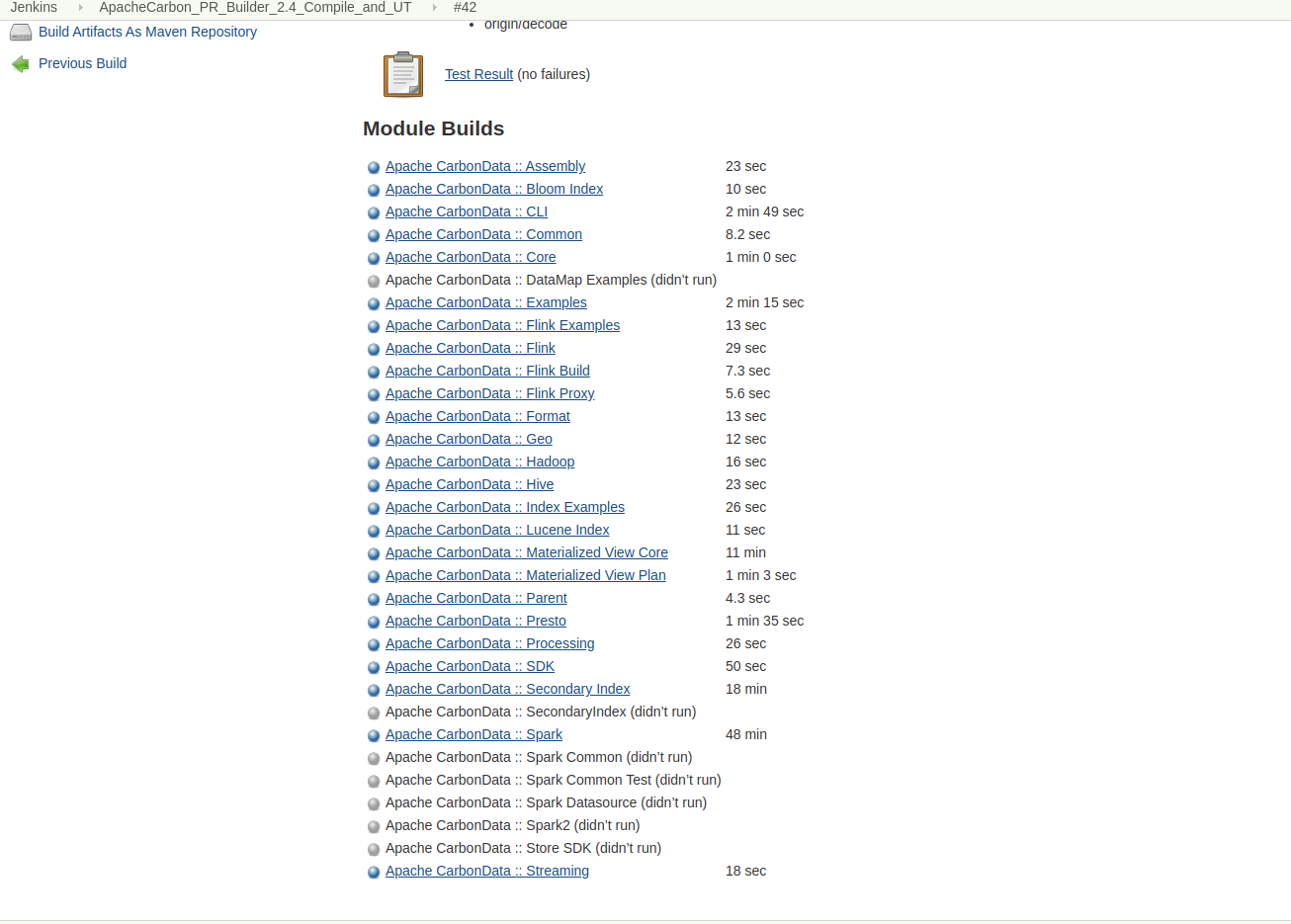Go to Jenkins home breadcrumb
This screenshot has width=1291, height=924.
34,7
